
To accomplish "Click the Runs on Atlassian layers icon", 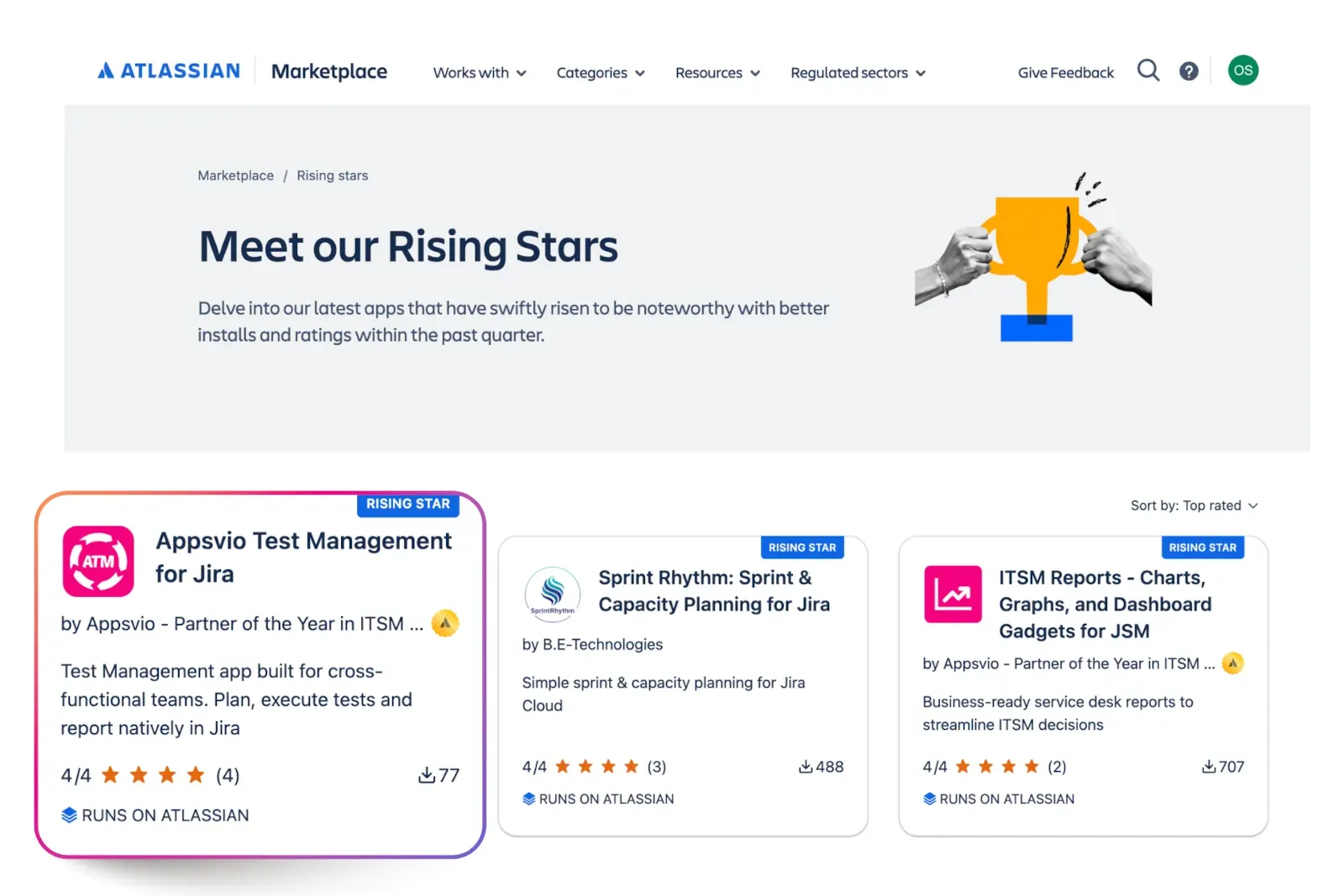I will click(69, 815).
